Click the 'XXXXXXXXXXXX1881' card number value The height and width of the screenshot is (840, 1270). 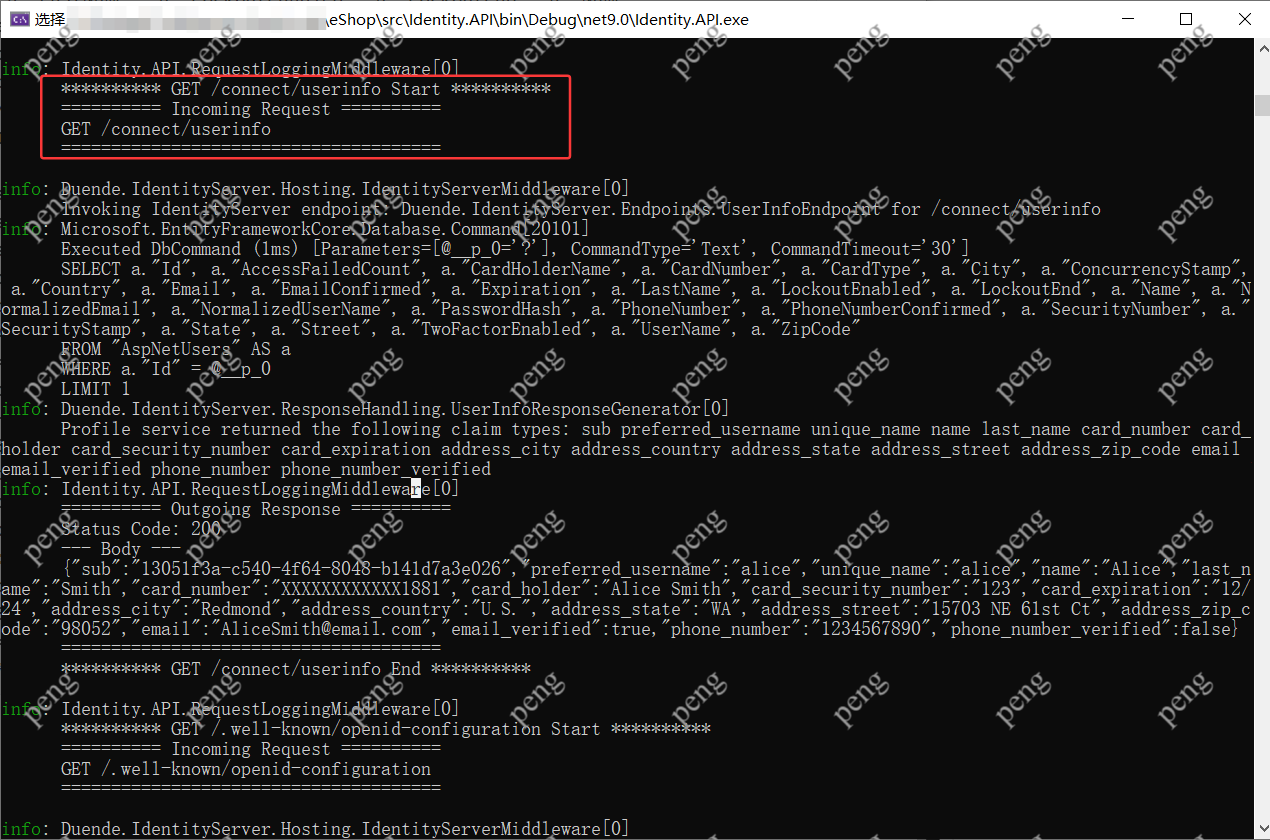coord(361,589)
